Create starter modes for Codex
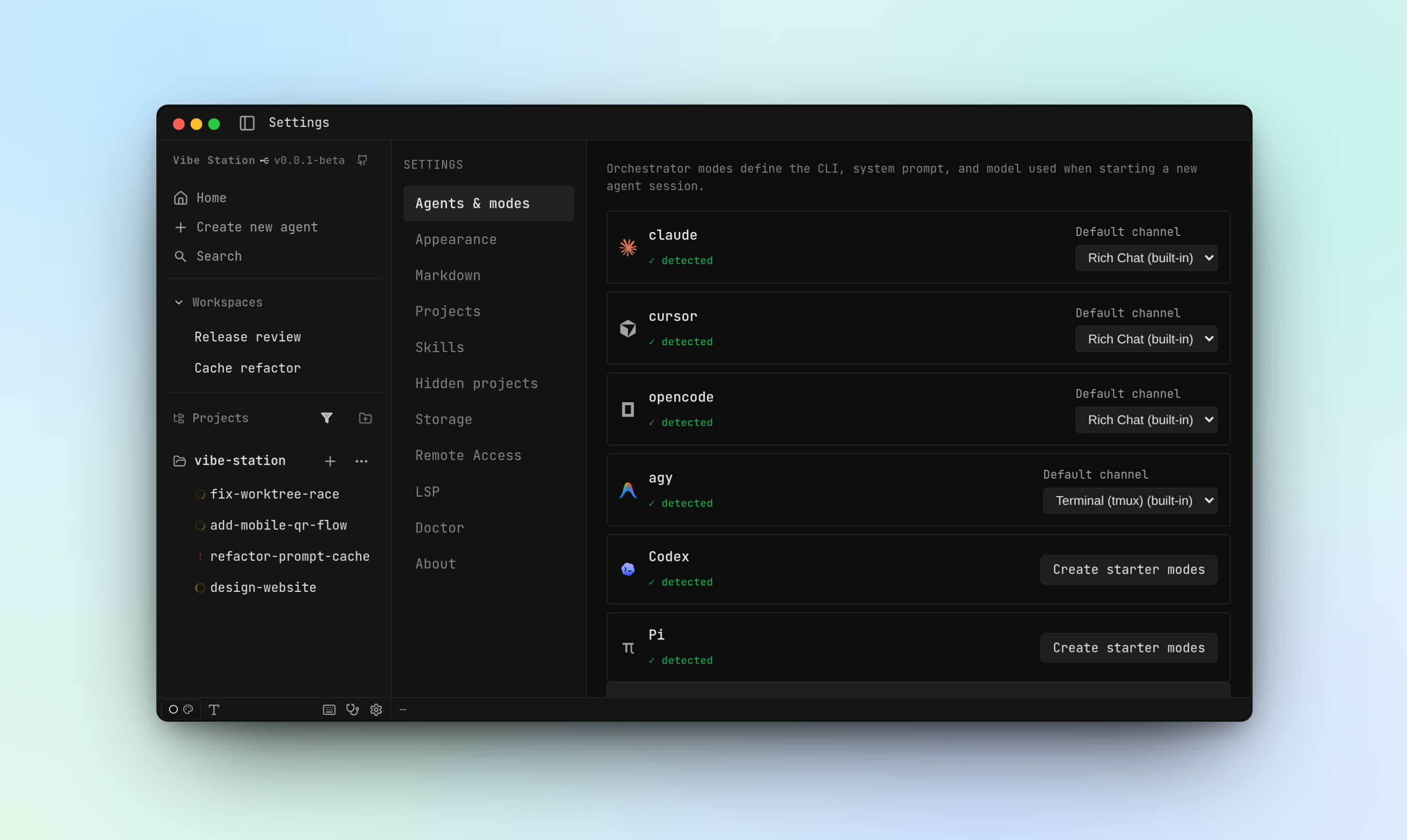The image size is (1407, 840). (x=1129, y=569)
